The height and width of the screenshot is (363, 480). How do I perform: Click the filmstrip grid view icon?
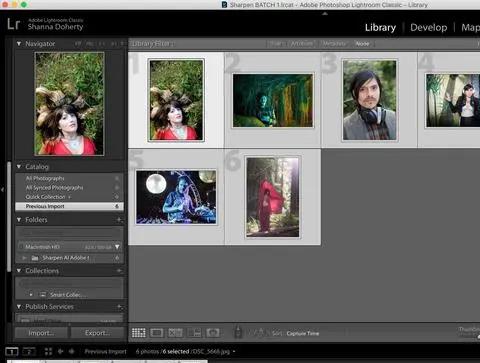48,351
